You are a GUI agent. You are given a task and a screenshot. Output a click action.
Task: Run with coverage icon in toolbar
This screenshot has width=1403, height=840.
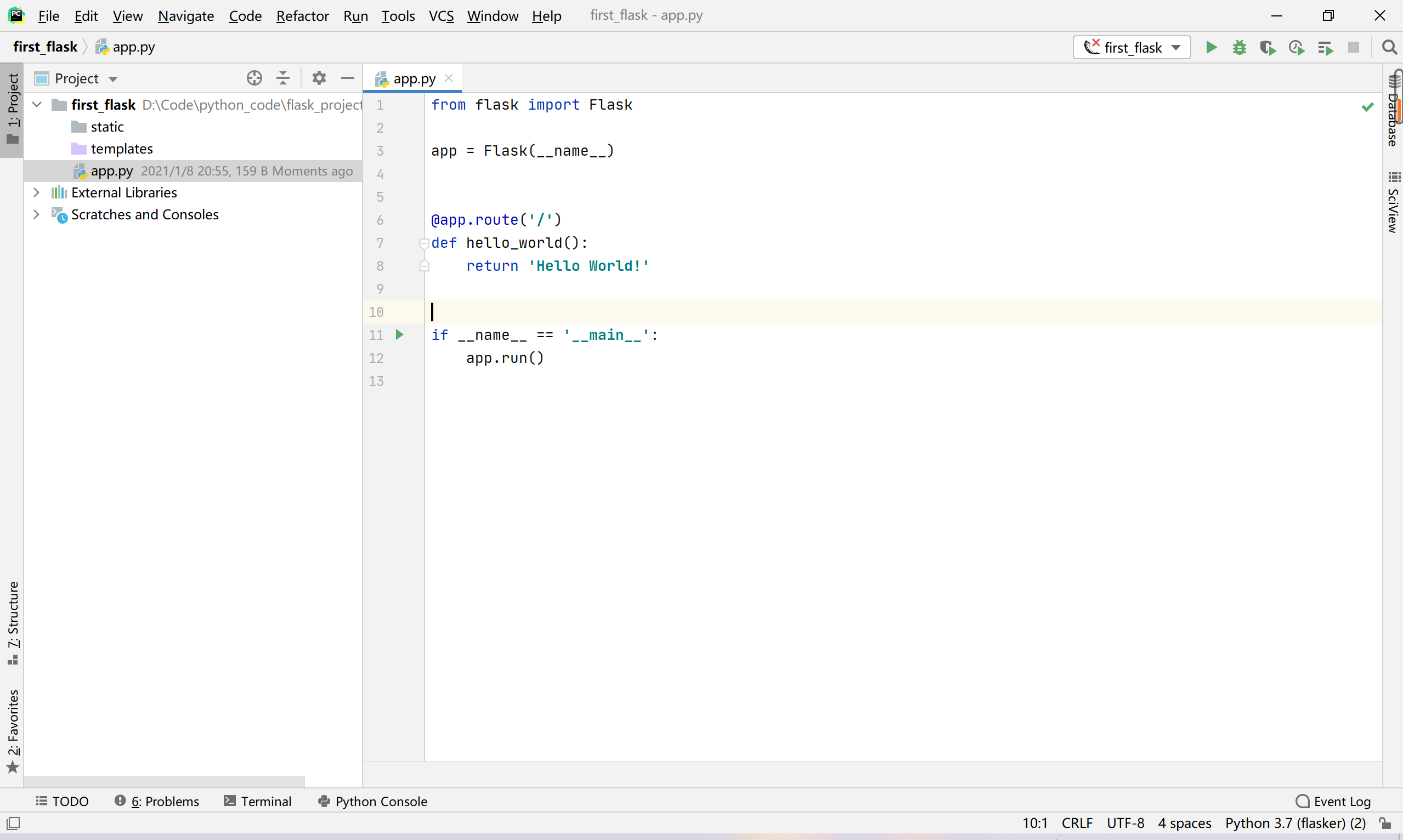(x=1268, y=48)
